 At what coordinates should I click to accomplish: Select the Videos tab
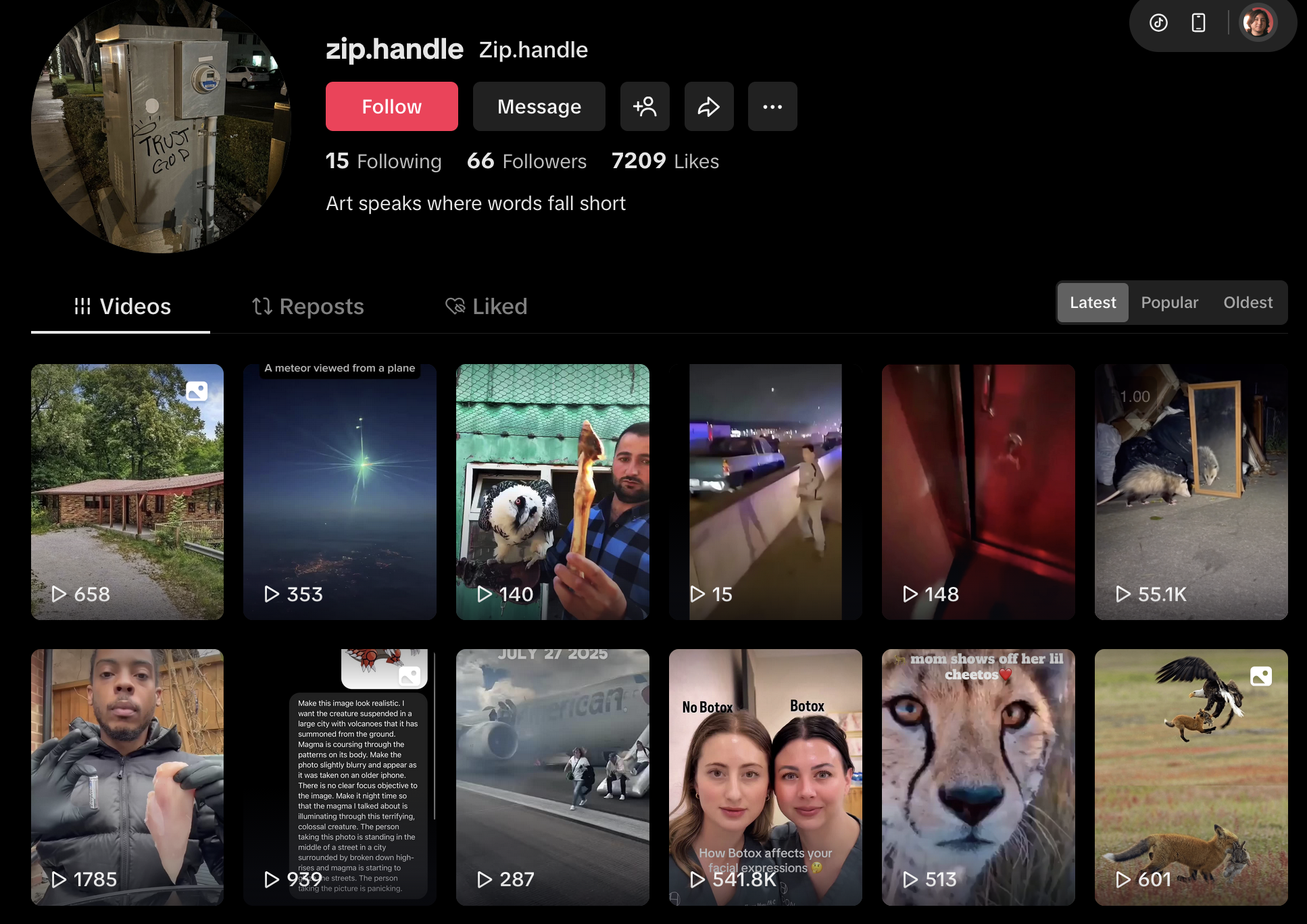point(122,307)
